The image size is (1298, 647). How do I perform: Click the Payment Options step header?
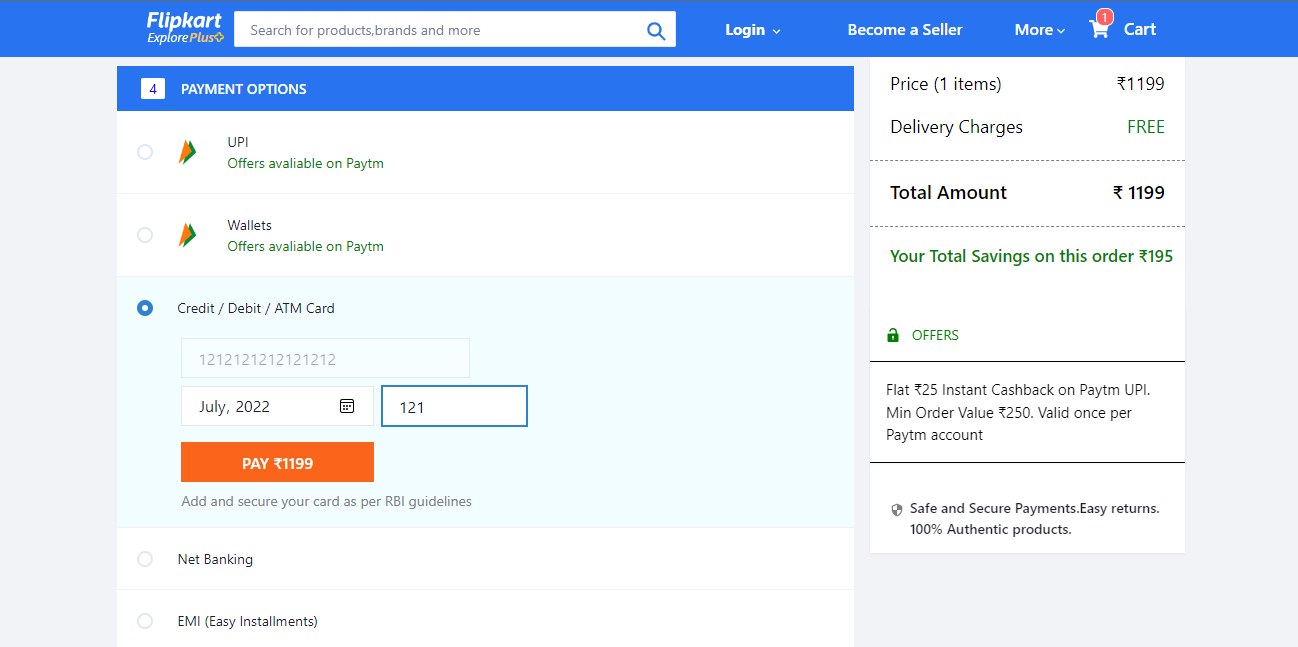(x=485, y=89)
